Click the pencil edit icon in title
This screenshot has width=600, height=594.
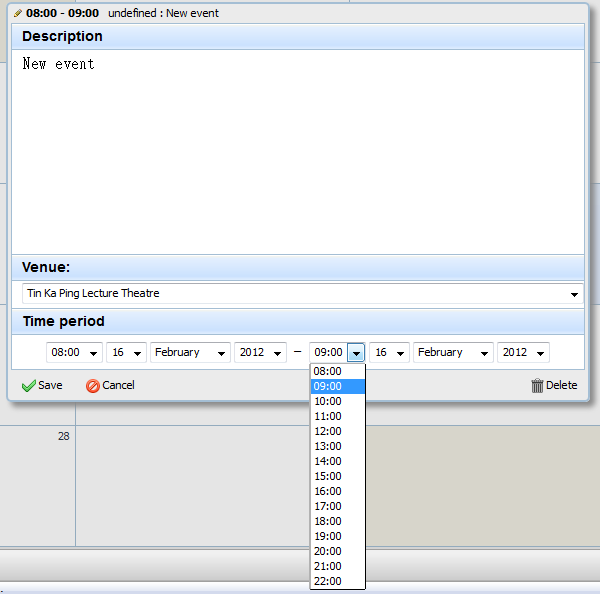pyautogui.click(x=18, y=13)
